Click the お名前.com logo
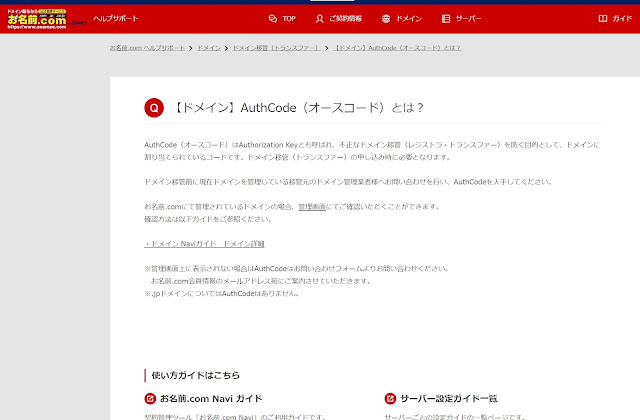 [x=37, y=19]
